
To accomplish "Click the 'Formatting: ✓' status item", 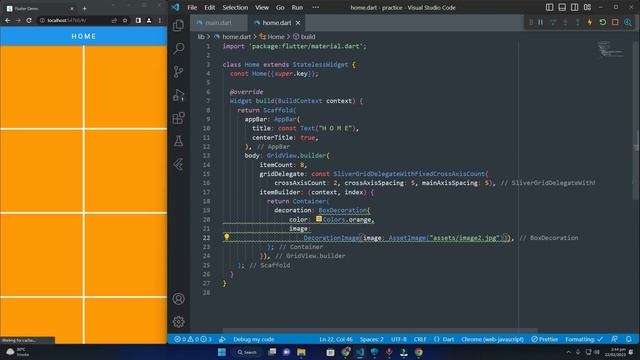I will click(584, 339).
